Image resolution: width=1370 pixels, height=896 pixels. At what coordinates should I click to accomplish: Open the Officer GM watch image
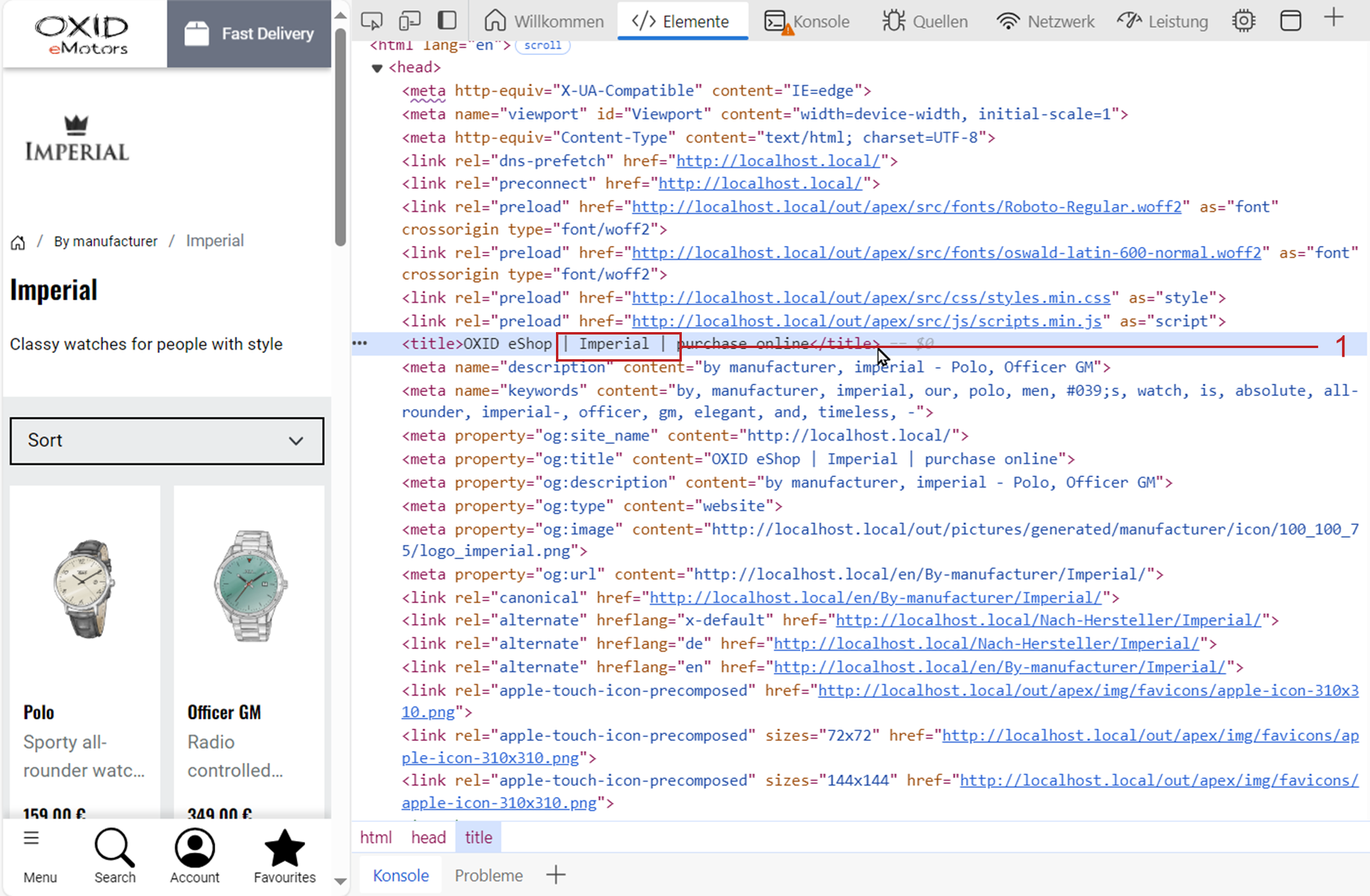[249, 585]
